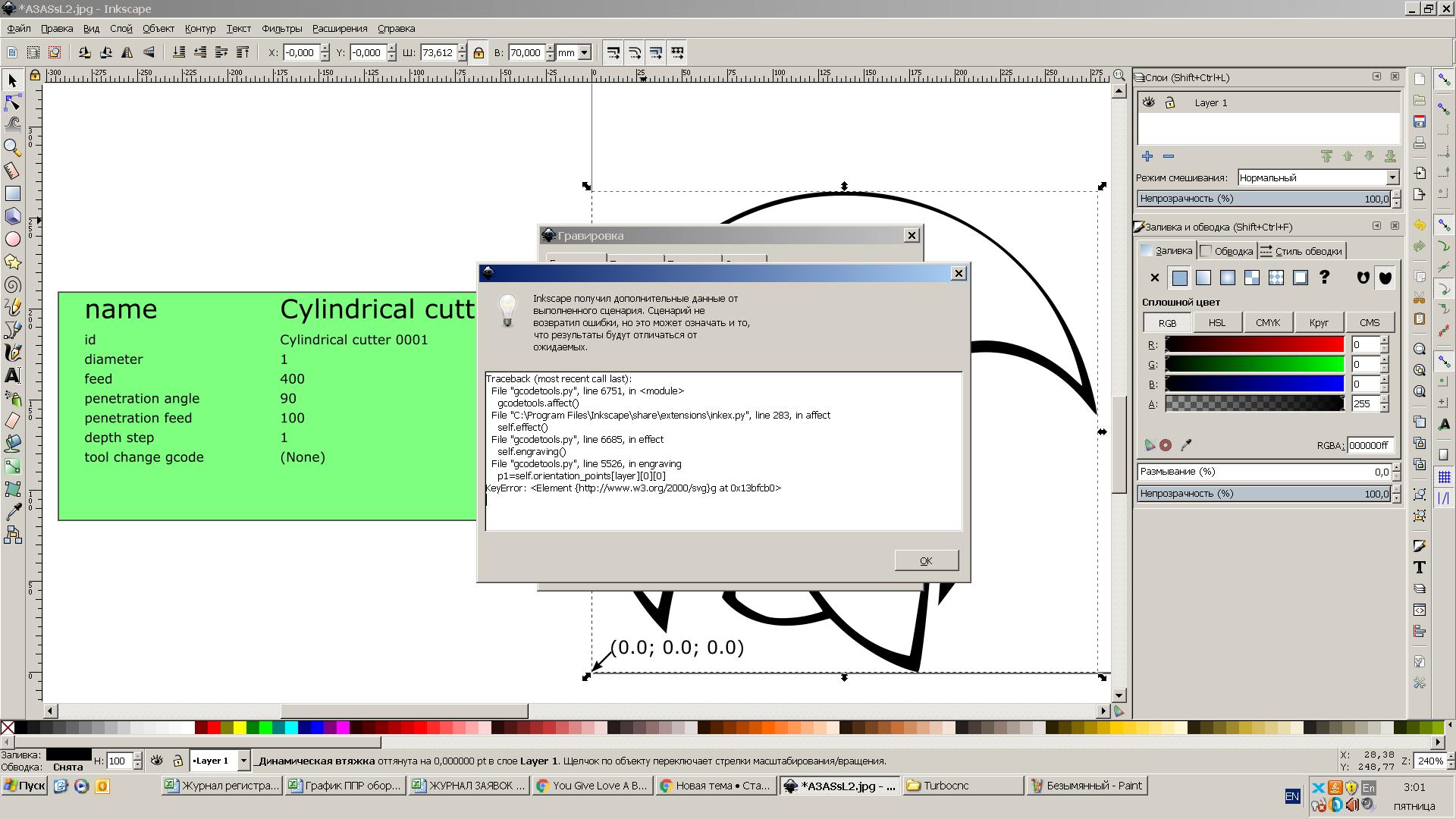This screenshot has height=819, width=1456.
Task: Click flat color fill icon
Action: (1179, 278)
